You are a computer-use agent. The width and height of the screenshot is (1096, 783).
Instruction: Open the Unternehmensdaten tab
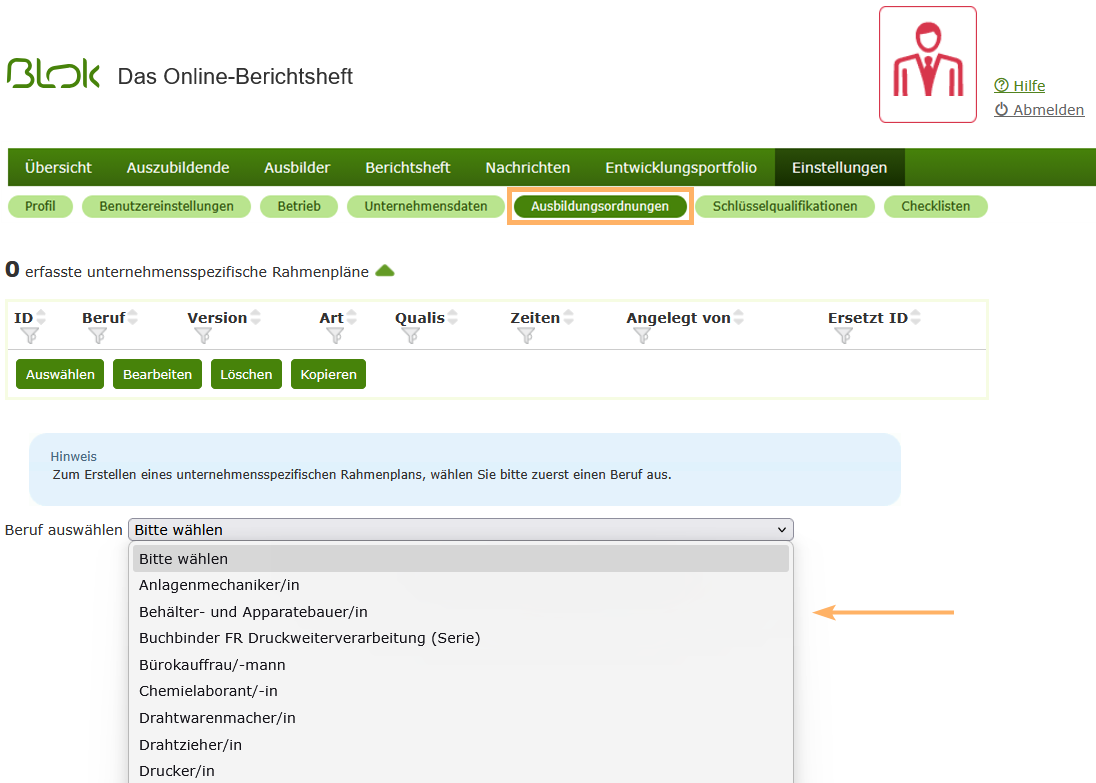426,206
